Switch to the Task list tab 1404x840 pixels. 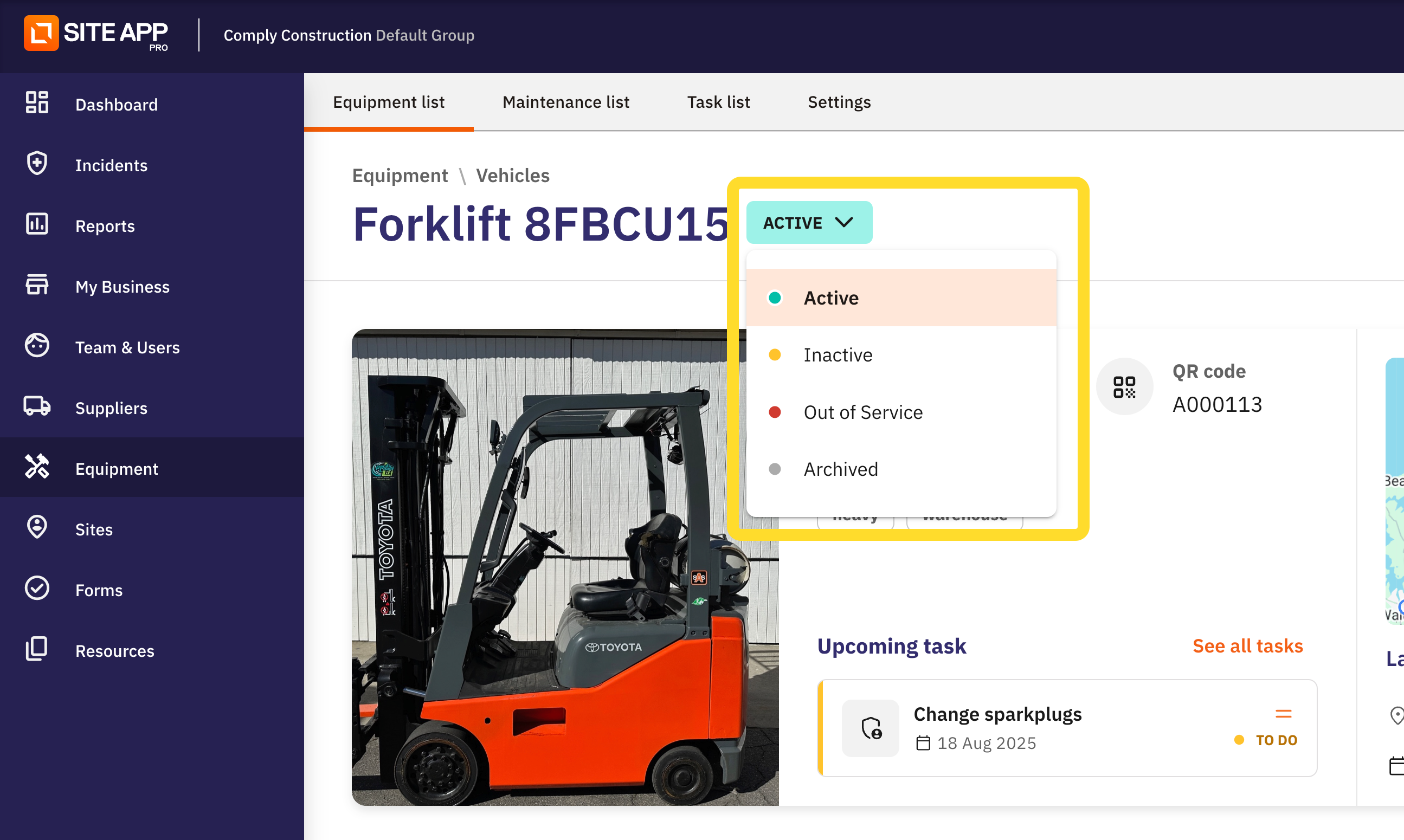718,102
